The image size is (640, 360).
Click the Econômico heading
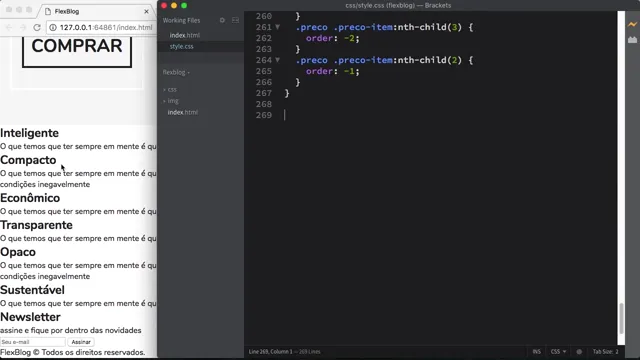coord(30,198)
